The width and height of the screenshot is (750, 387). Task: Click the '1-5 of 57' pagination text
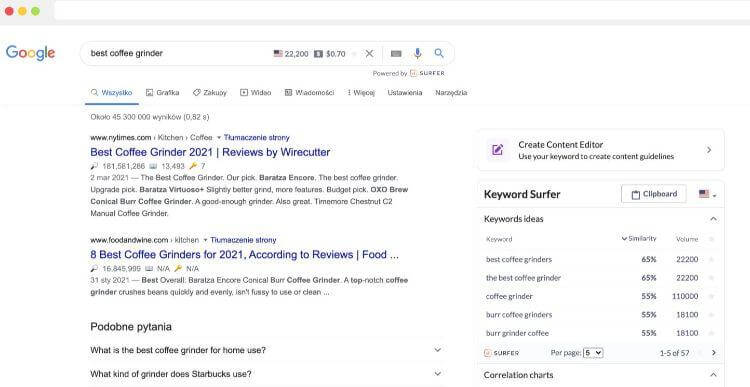click(674, 353)
